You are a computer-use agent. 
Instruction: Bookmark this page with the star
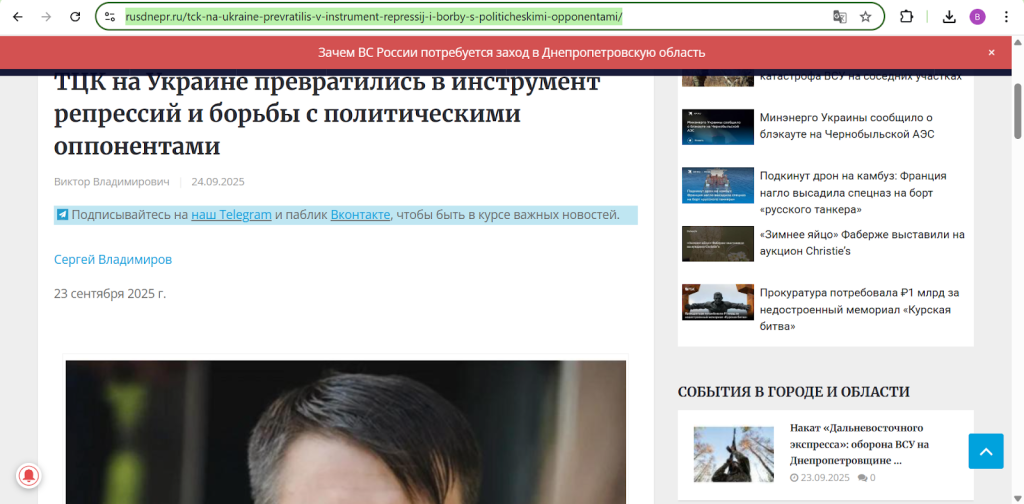[866, 17]
